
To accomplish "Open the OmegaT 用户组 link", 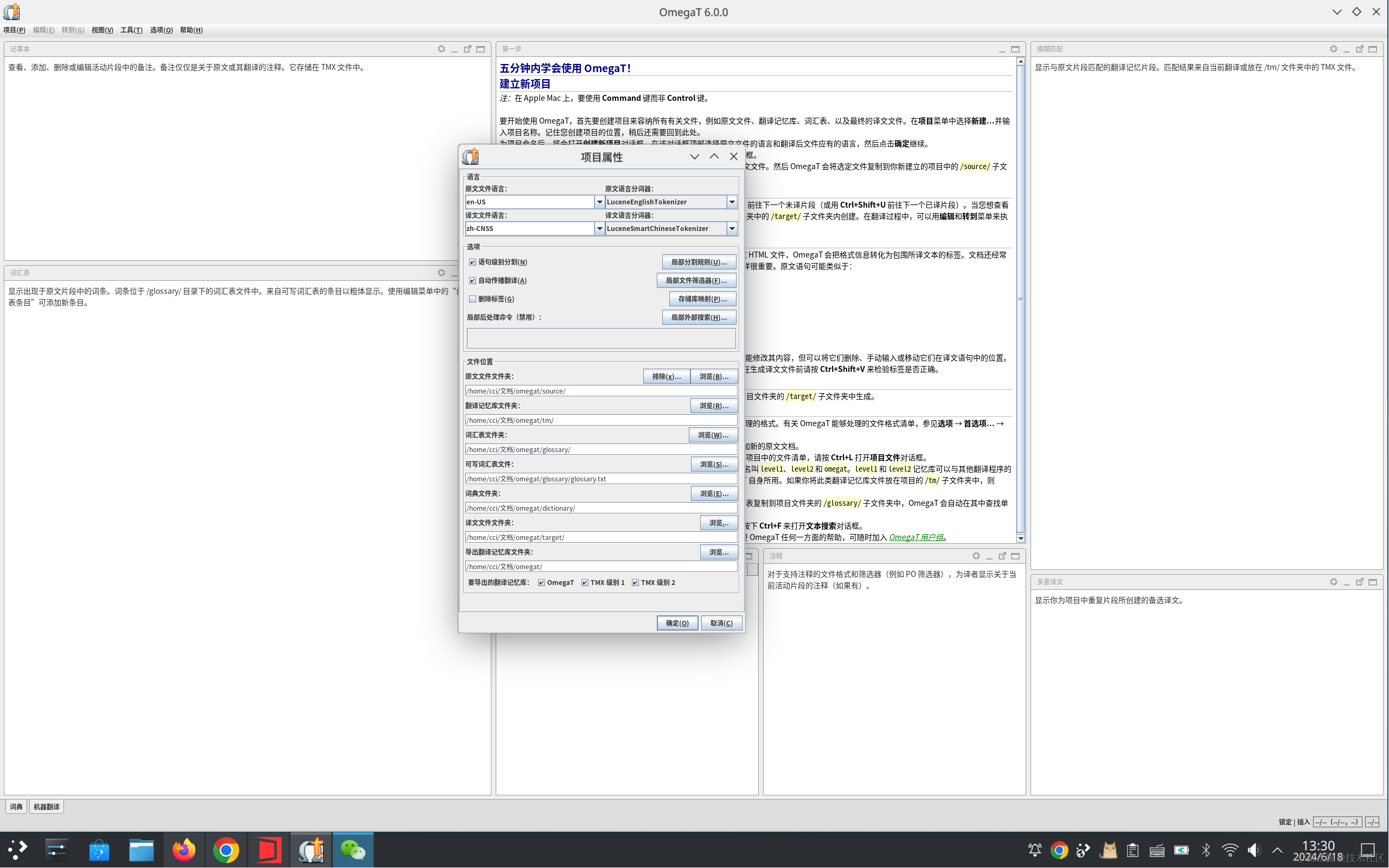I will (x=916, y=537).
